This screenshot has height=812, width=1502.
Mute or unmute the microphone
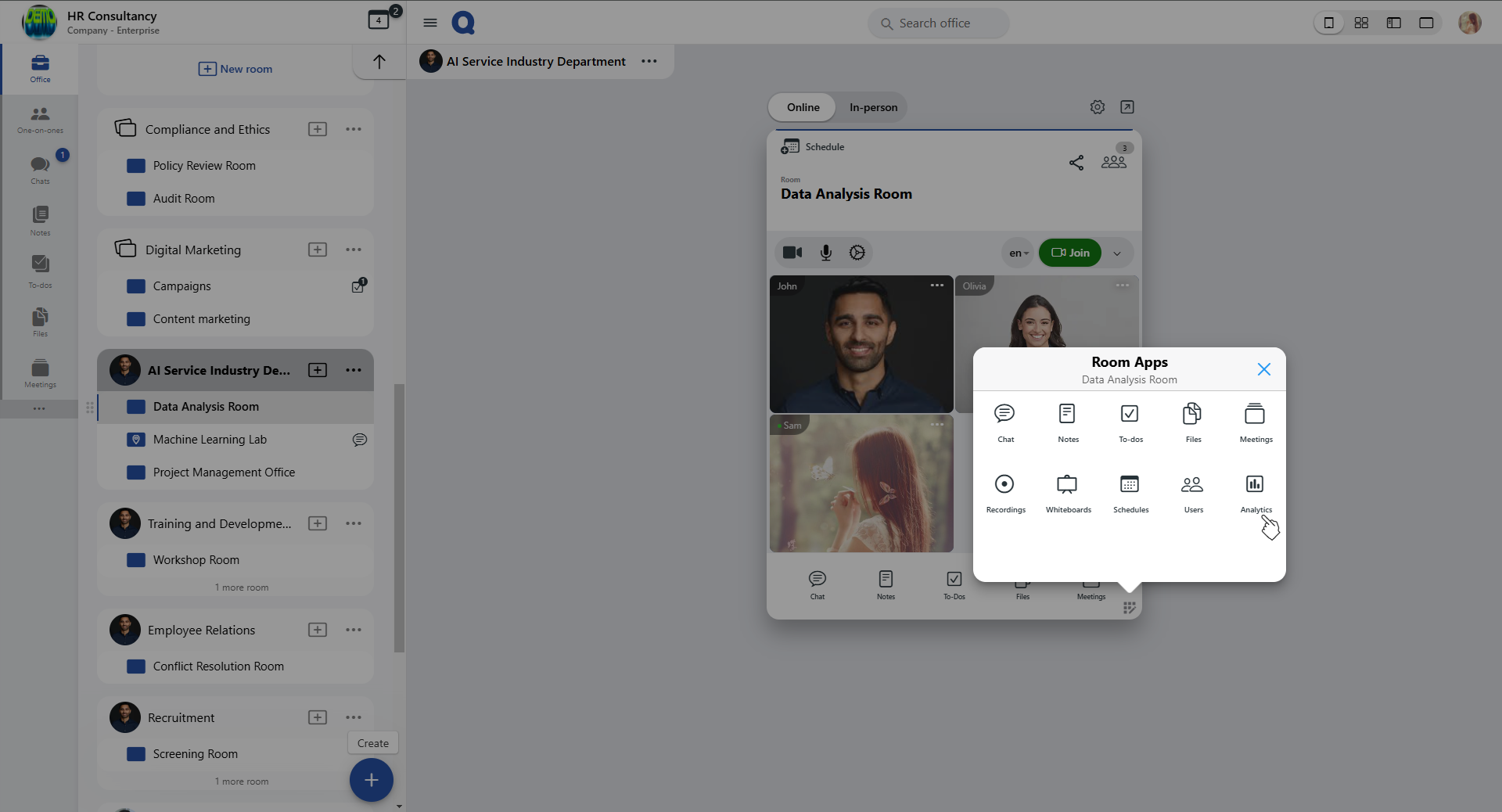pos(825,253)
